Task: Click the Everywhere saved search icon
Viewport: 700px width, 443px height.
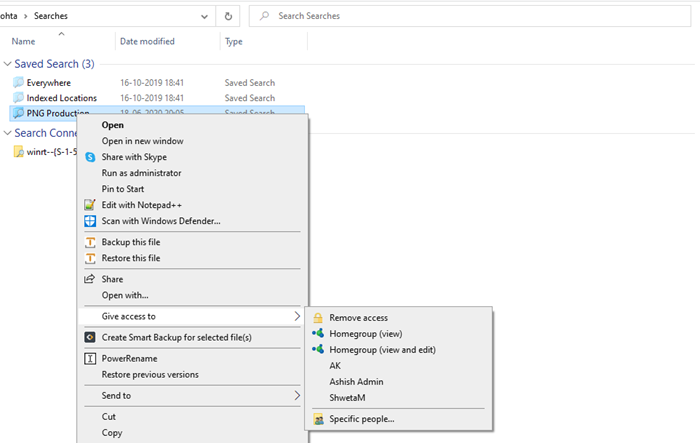Action: 18,83
